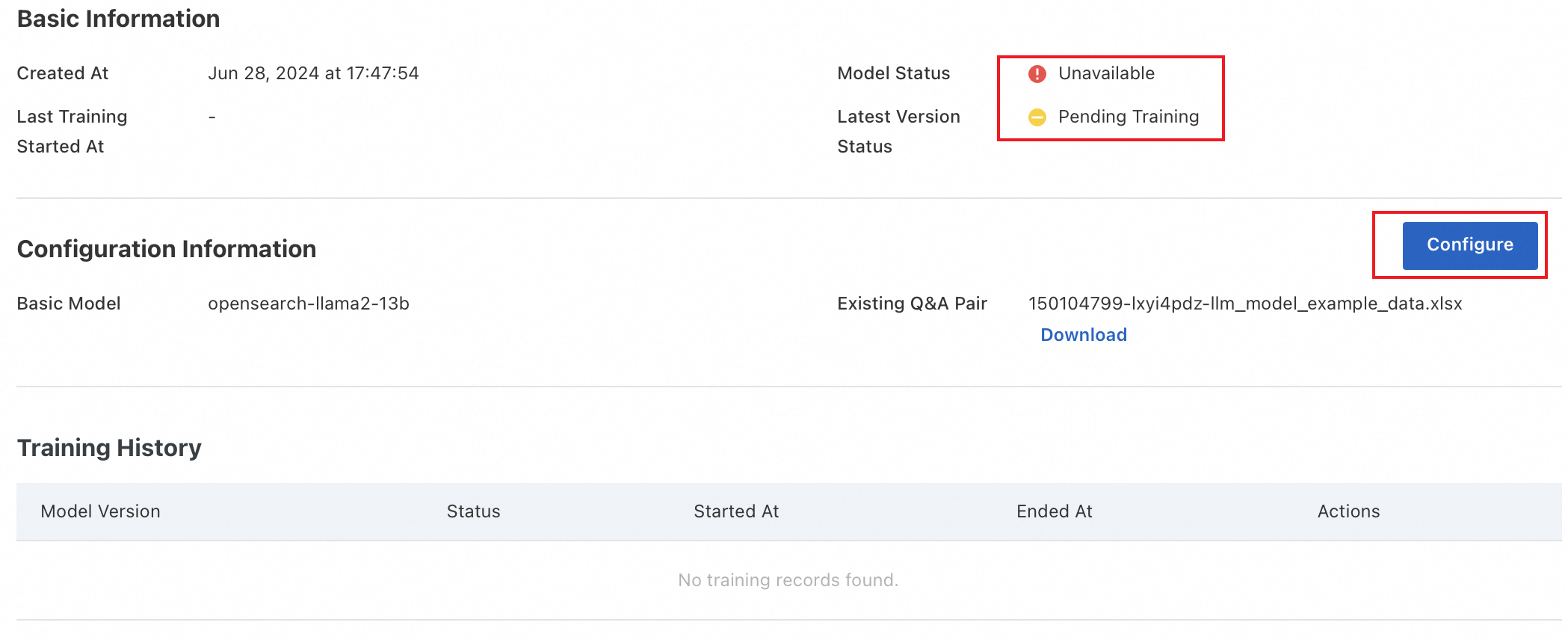
Task: Select the Ended At column header
Action: click(x=1054, y=511)
